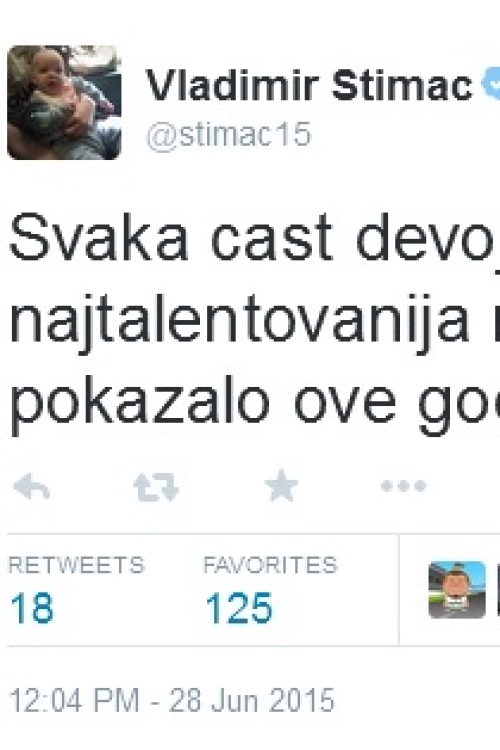Click the word cast in the tweet
The image size is (500, 750).
pyautogui.click(x=272, y=239)
